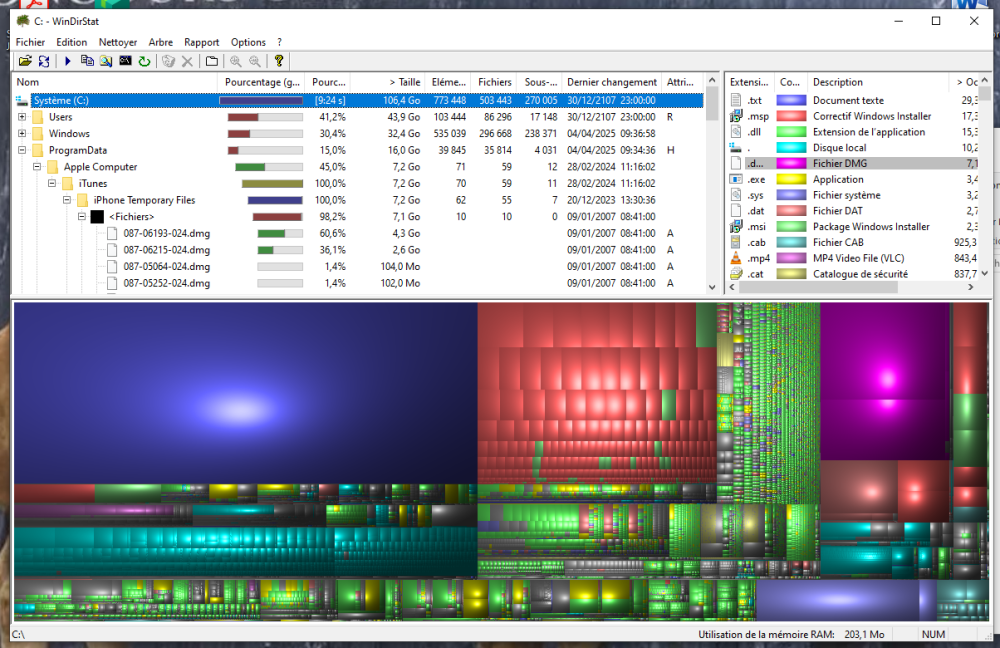Click the Refresh All double-arrow icon
Viewport: 1000px width, 648px height.
44,61
